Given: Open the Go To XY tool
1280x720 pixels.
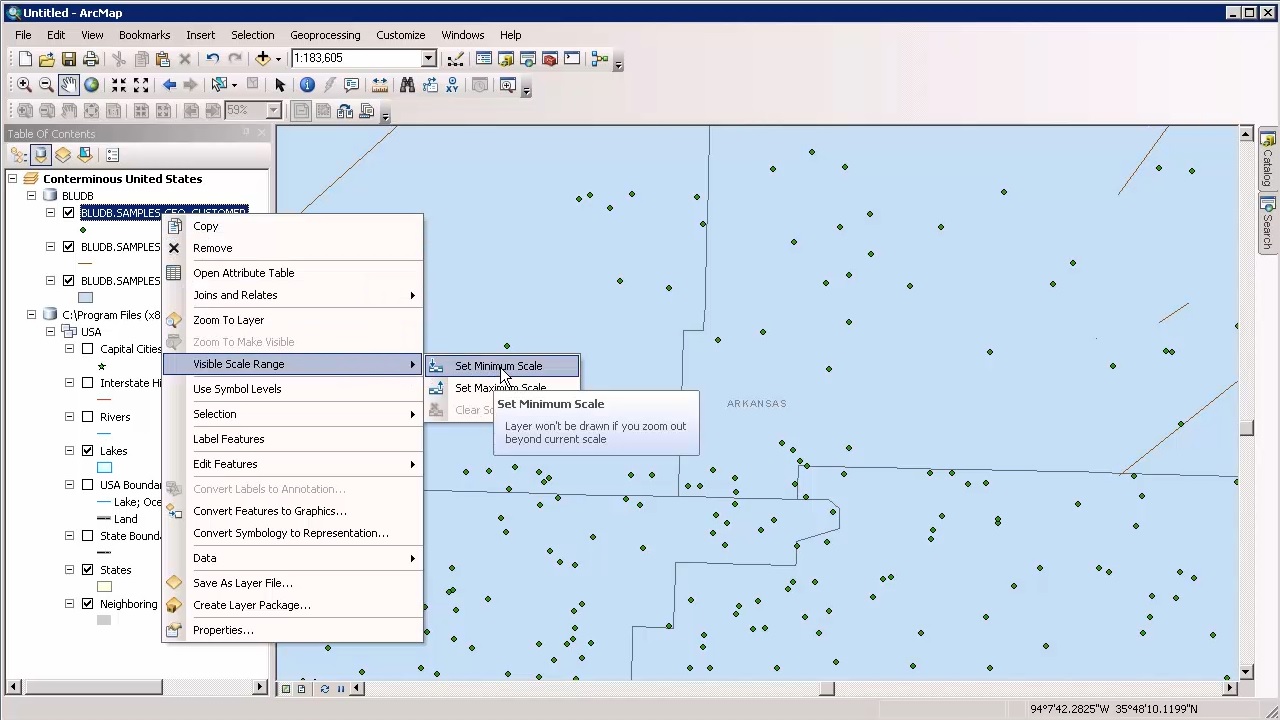Looking at the screenshot, I should click(452, 85).
